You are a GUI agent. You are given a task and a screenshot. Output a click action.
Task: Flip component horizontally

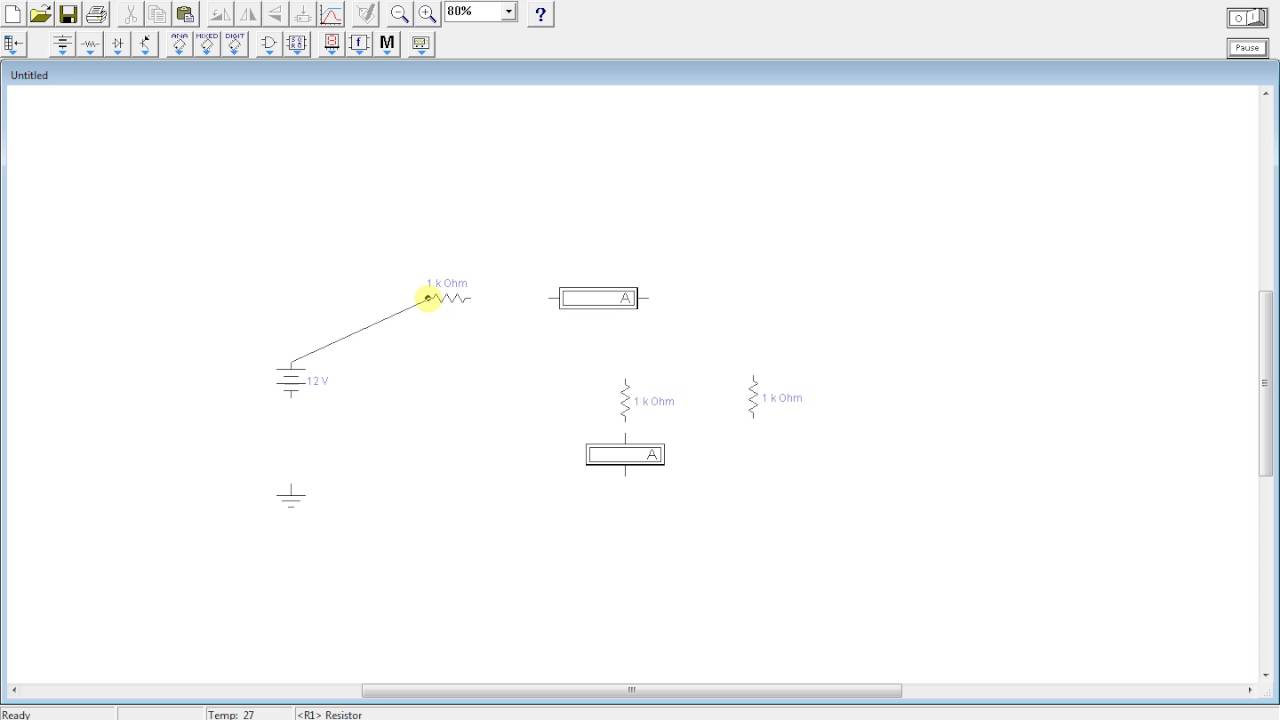[248, 14]
